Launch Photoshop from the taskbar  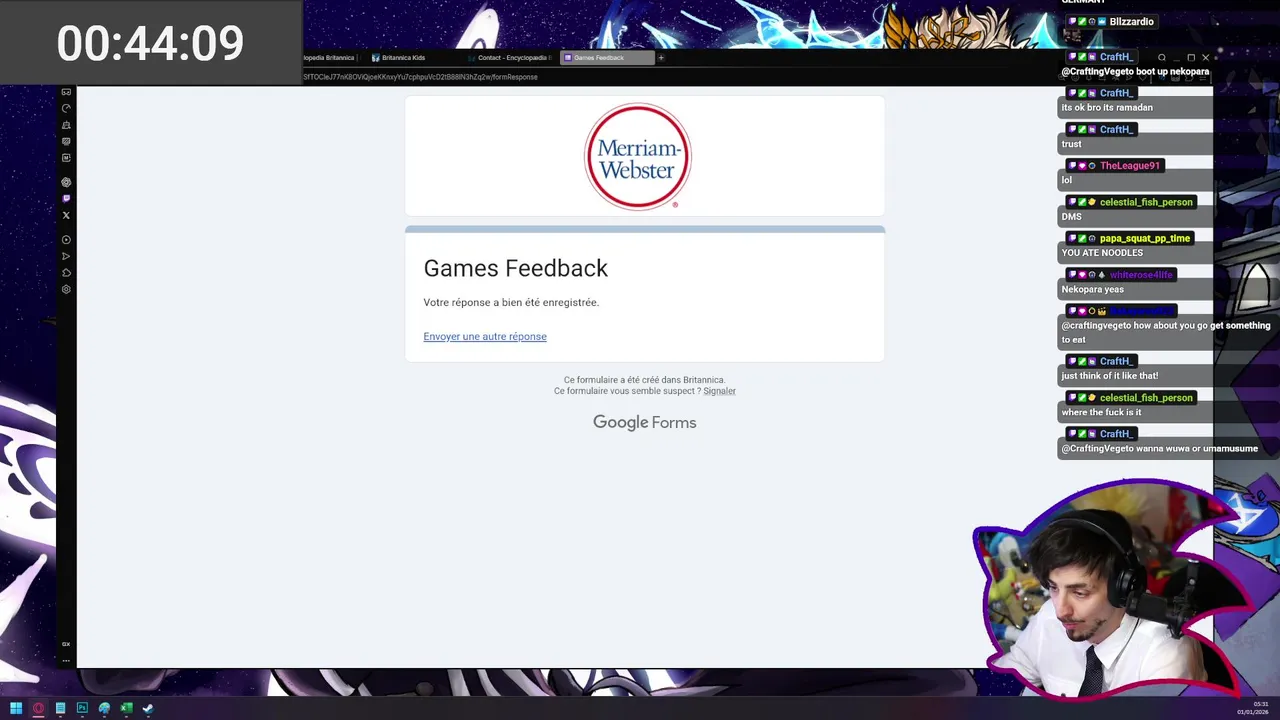pos(82,708)
